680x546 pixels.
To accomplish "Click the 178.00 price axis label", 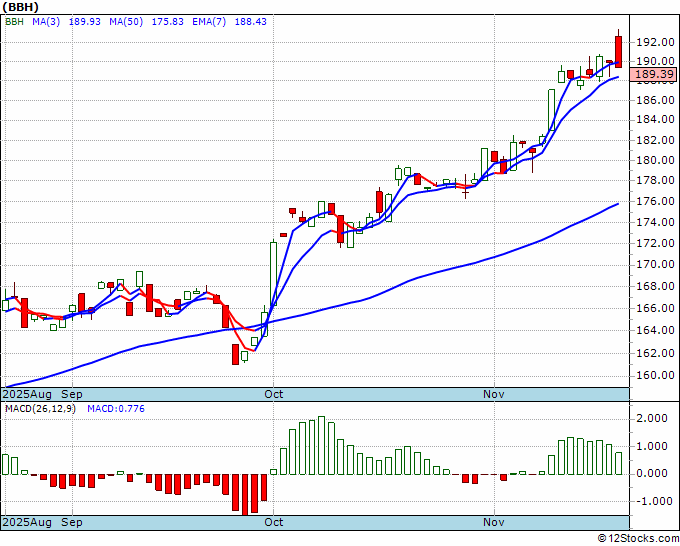I will coord(655,180).
